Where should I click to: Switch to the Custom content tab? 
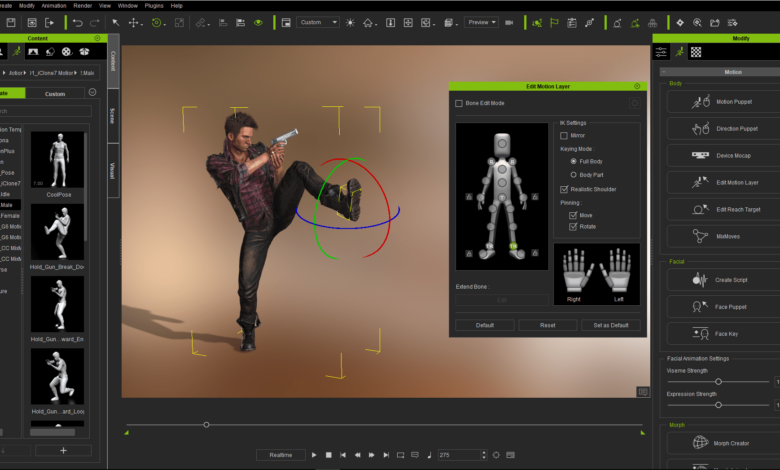point(55,94)
